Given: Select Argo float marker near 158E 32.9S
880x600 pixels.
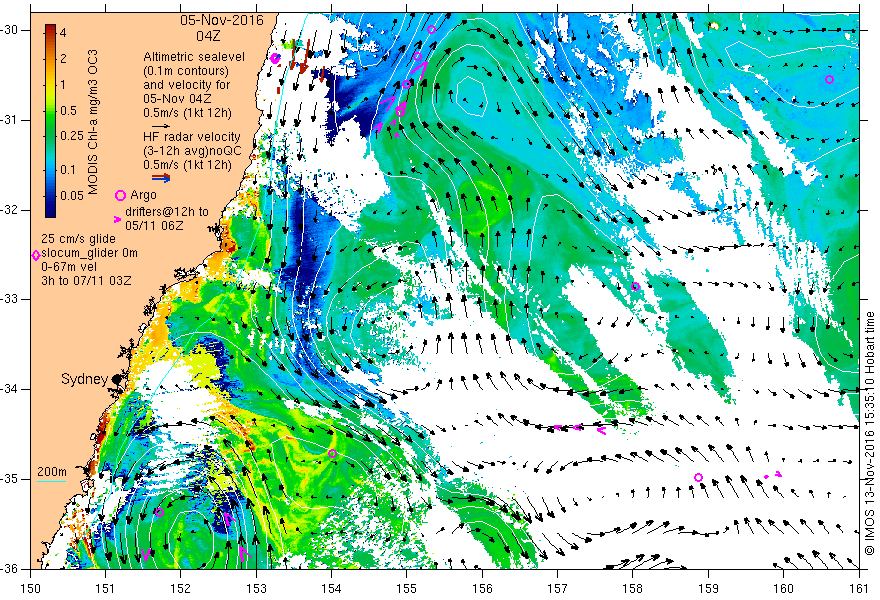Looking at the screenshot, I should point(635,286).
